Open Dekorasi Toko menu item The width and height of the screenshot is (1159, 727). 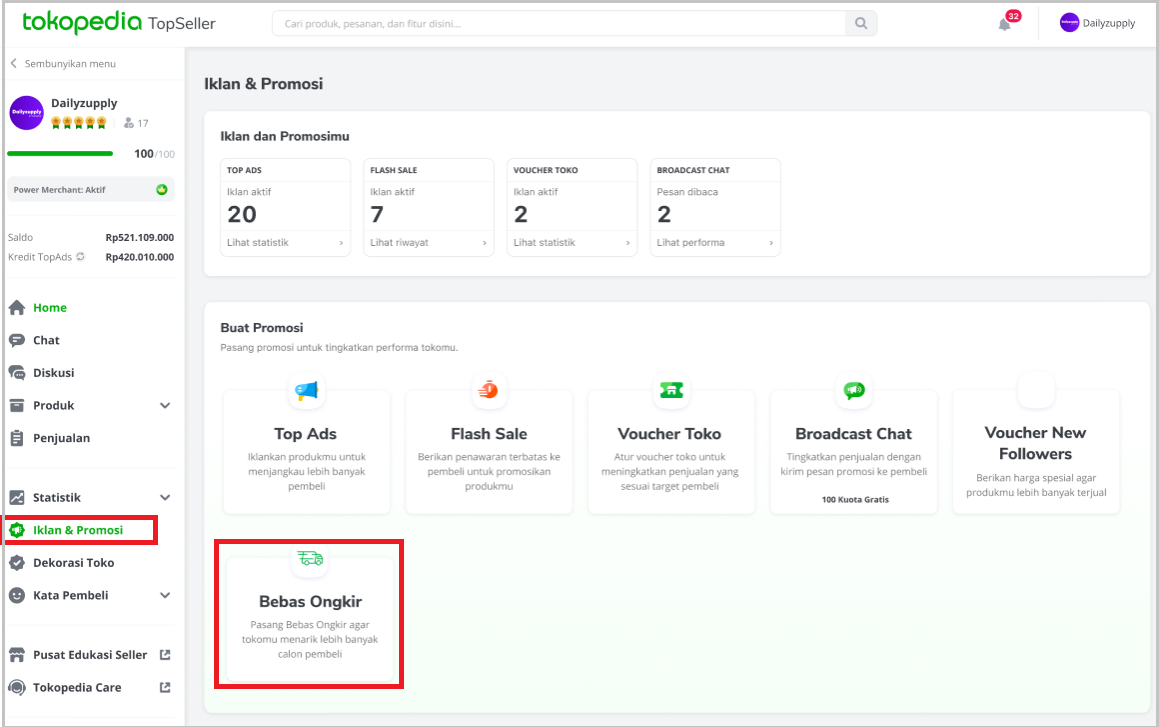pyautogui.click(x=73, y=562)
